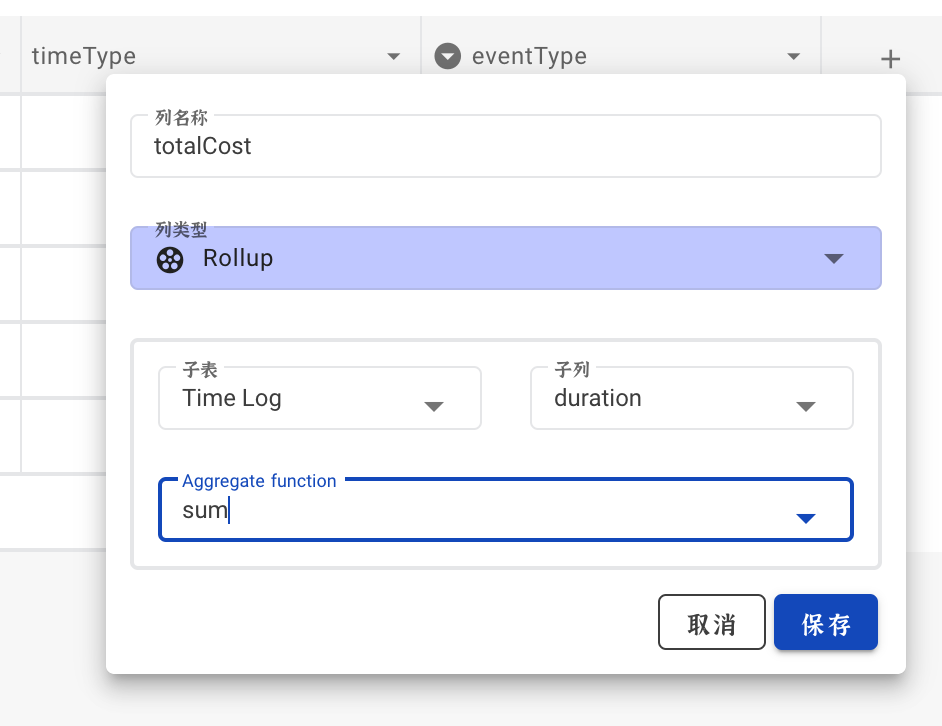The height and width of the screenshot is (726, 942).
Task: Open the Aggregate function dropdown
Action: 805,518
